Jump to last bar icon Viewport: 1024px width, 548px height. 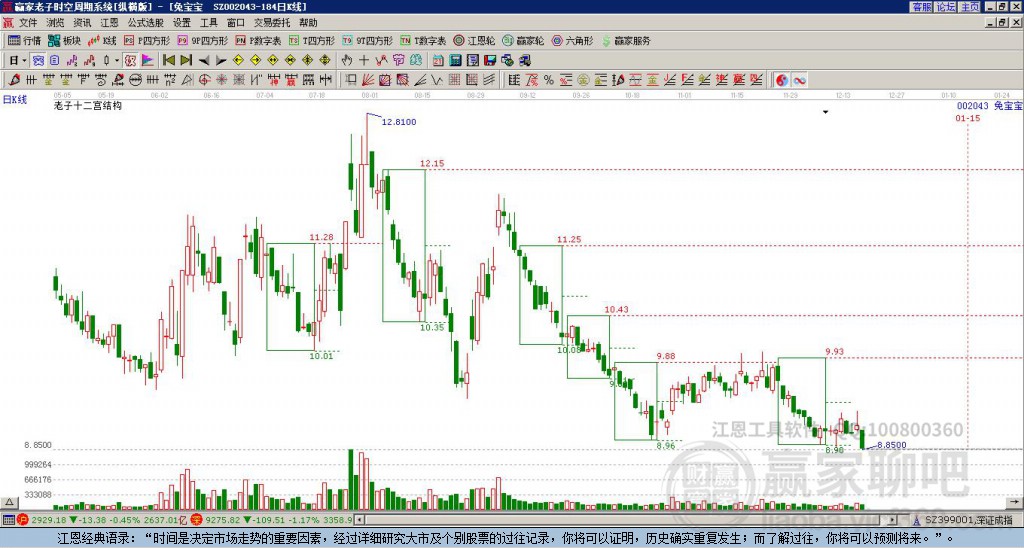[186, 61]
